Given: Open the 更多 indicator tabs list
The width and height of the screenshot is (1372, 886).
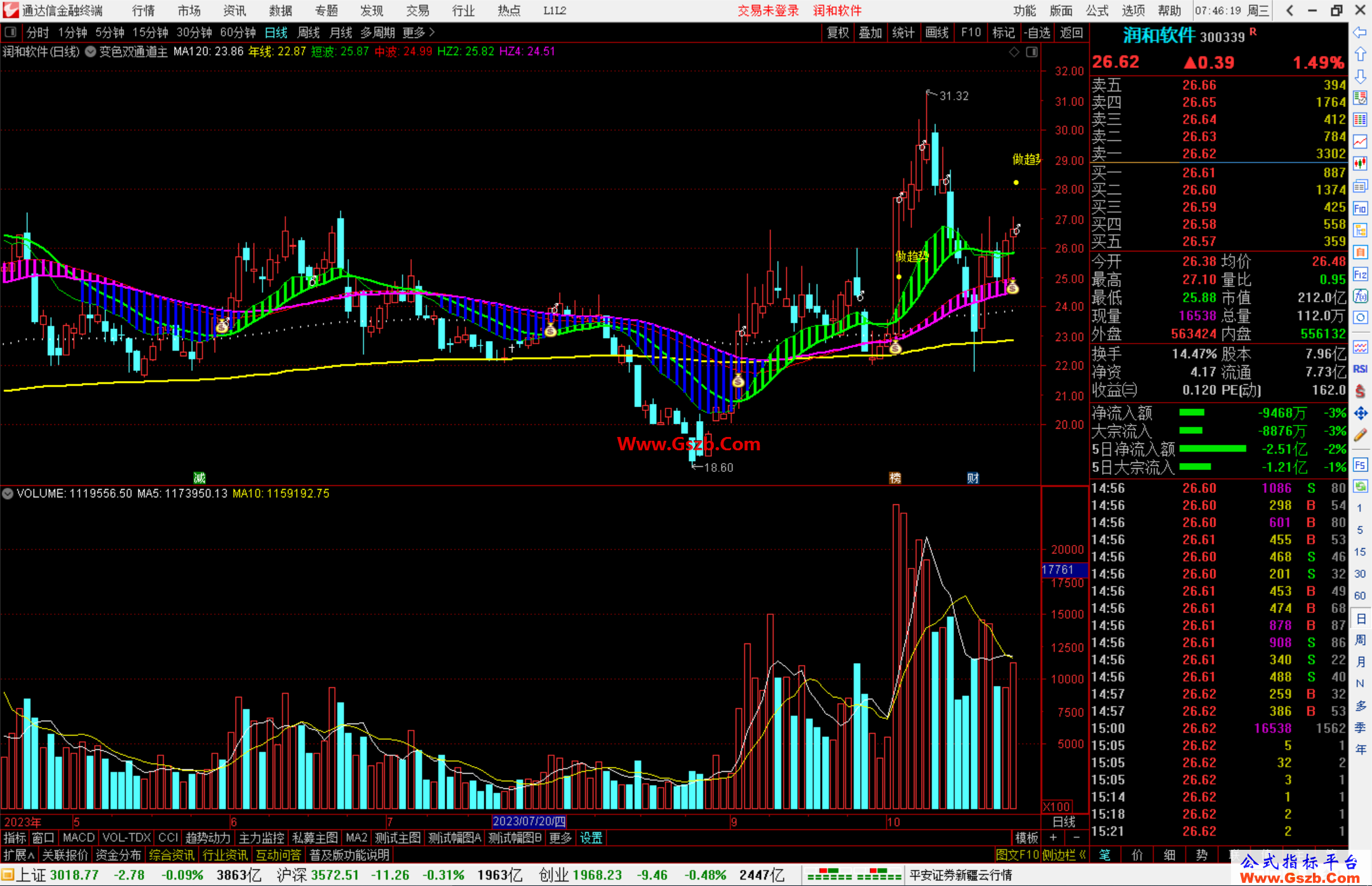Looking at the screenshot, I should 560,838.
